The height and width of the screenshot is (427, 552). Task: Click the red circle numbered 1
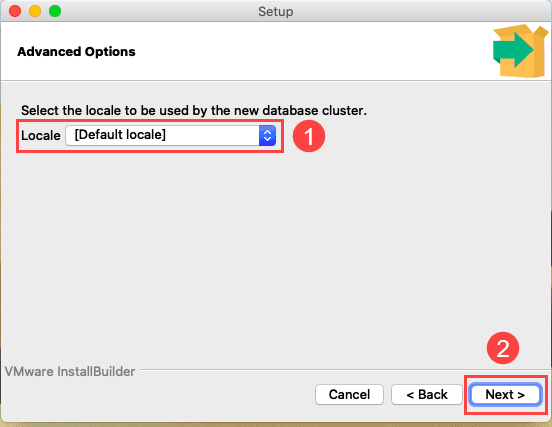[309, 136]
